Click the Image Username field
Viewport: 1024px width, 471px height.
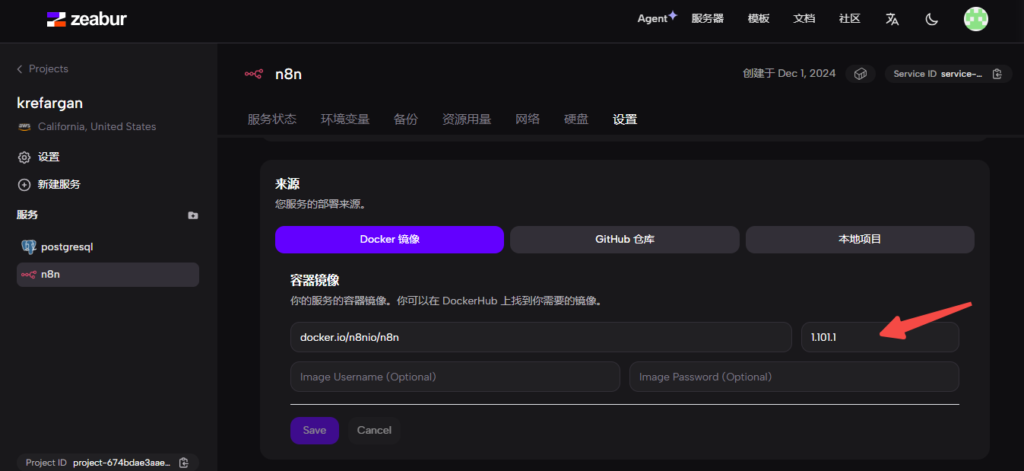(x=455, y=377)
